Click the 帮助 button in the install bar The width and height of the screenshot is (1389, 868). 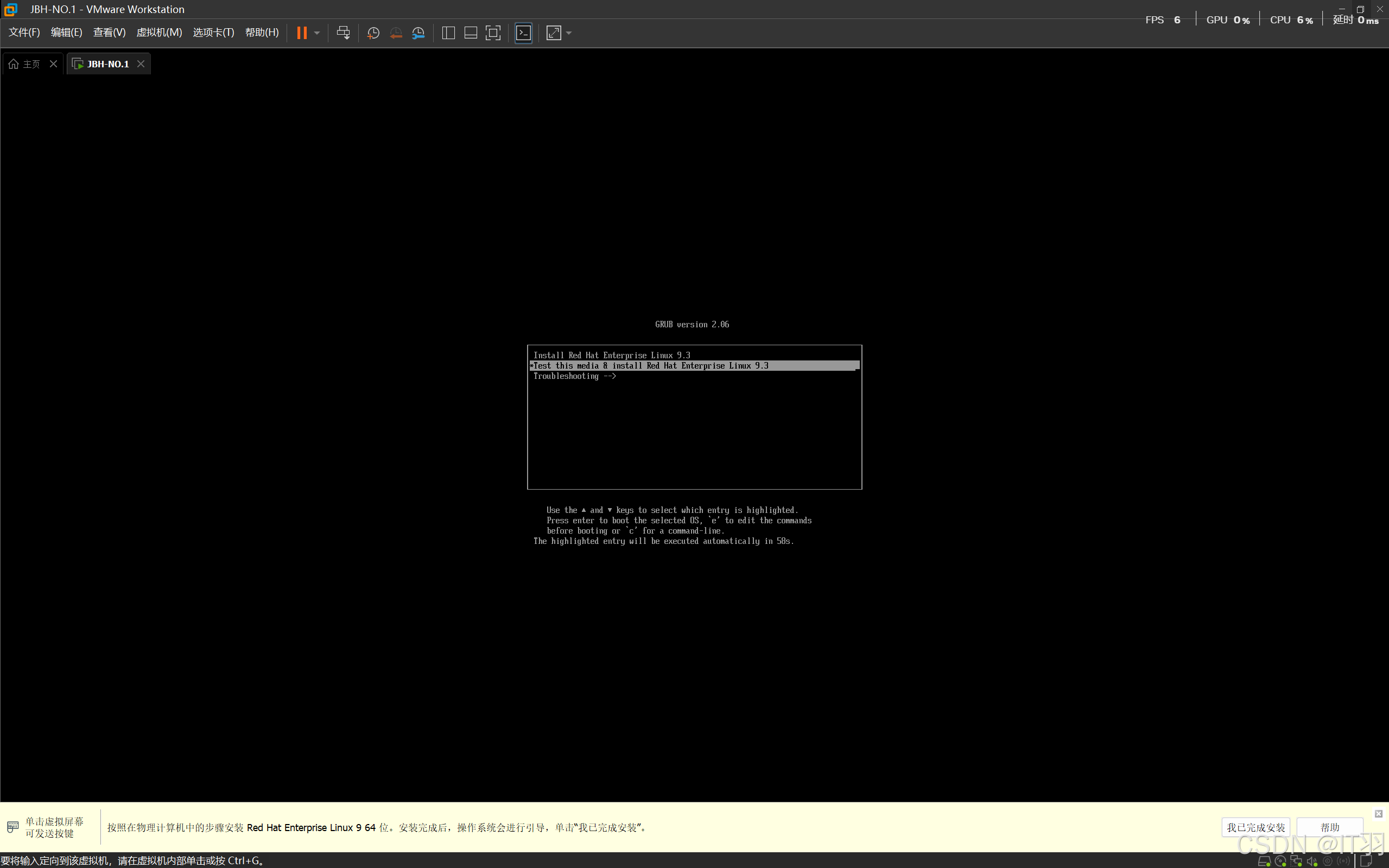(x=1329, y=827)
